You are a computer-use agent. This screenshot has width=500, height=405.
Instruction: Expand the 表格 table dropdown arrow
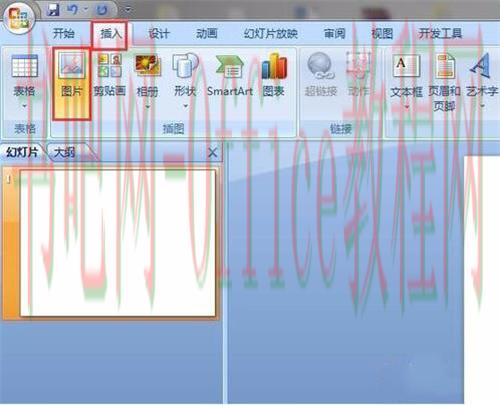[24, 106]
